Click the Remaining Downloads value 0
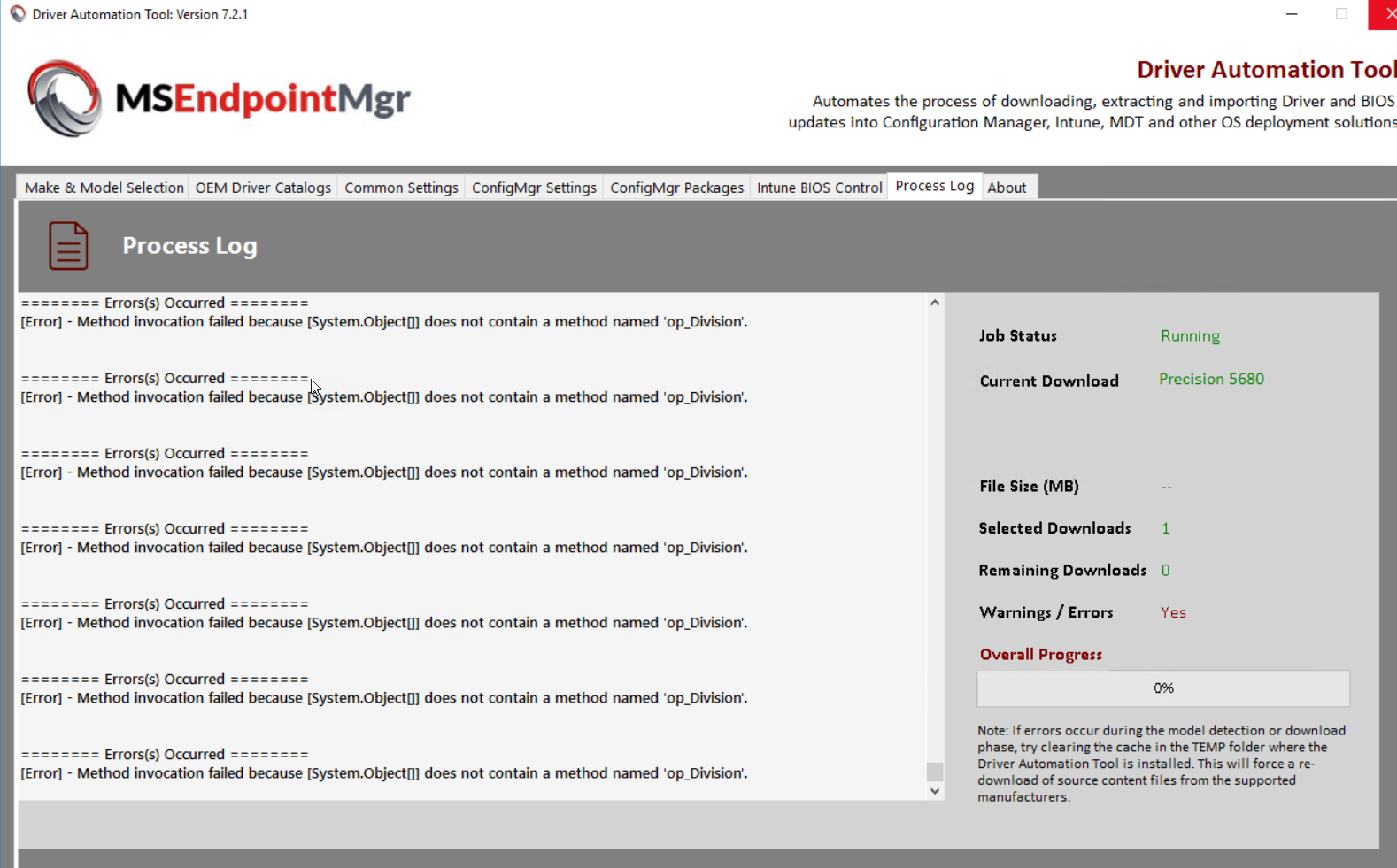The height and width of the screenshot is (868, 1397). [x=1165, y=571]
